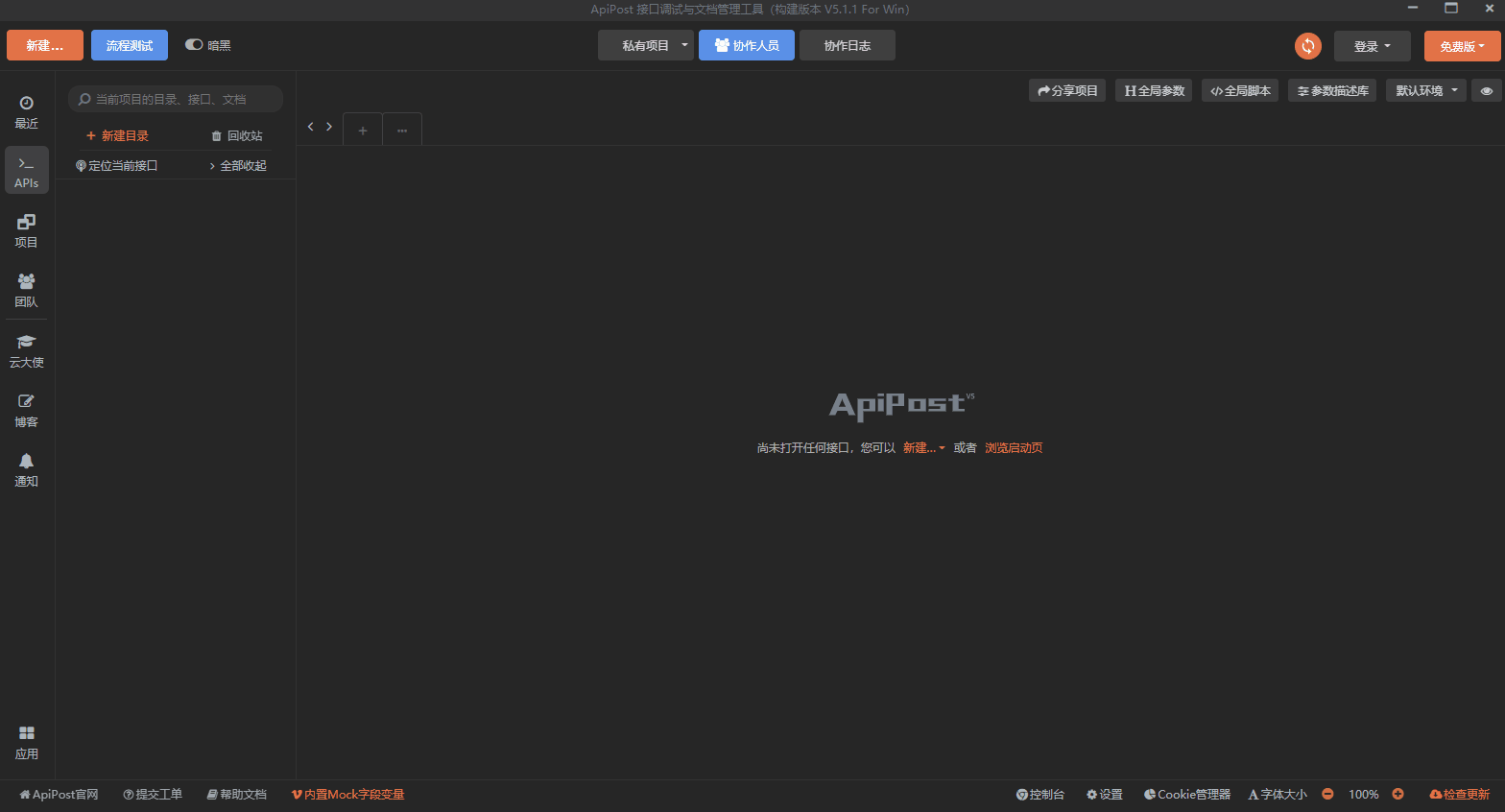Open 回收站 recycle bin
1505x812 pixels.
[x=237, y=136]
